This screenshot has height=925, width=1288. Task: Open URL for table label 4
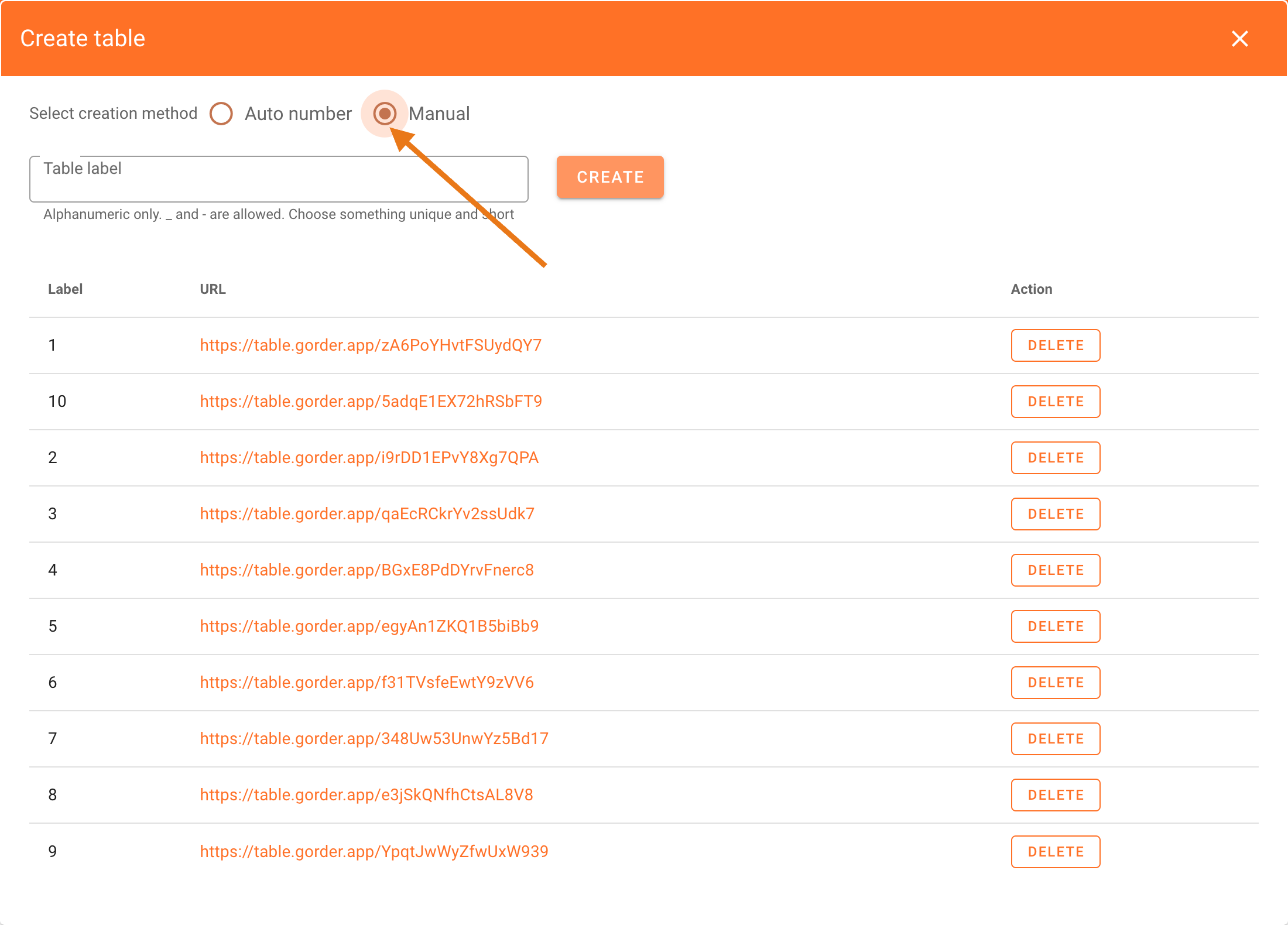(x=367, y=570)
